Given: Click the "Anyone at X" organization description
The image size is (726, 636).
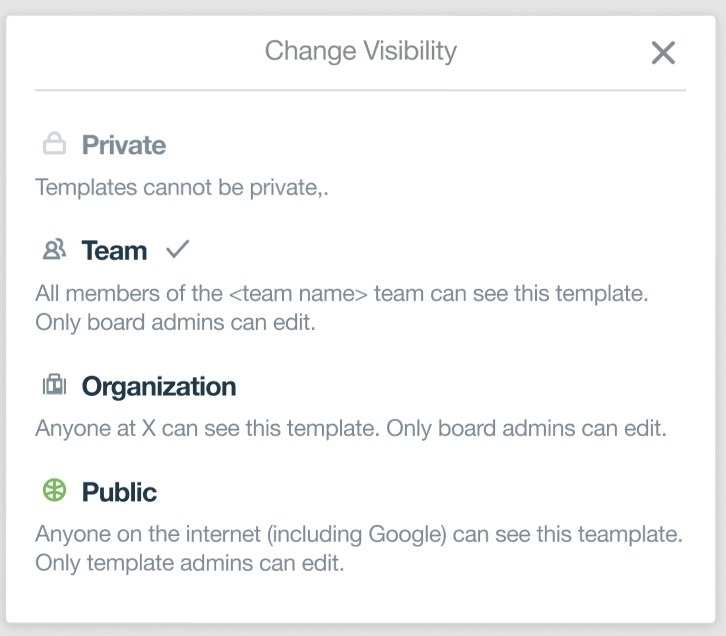Looking at the screenshot, I should click(350, 429).
